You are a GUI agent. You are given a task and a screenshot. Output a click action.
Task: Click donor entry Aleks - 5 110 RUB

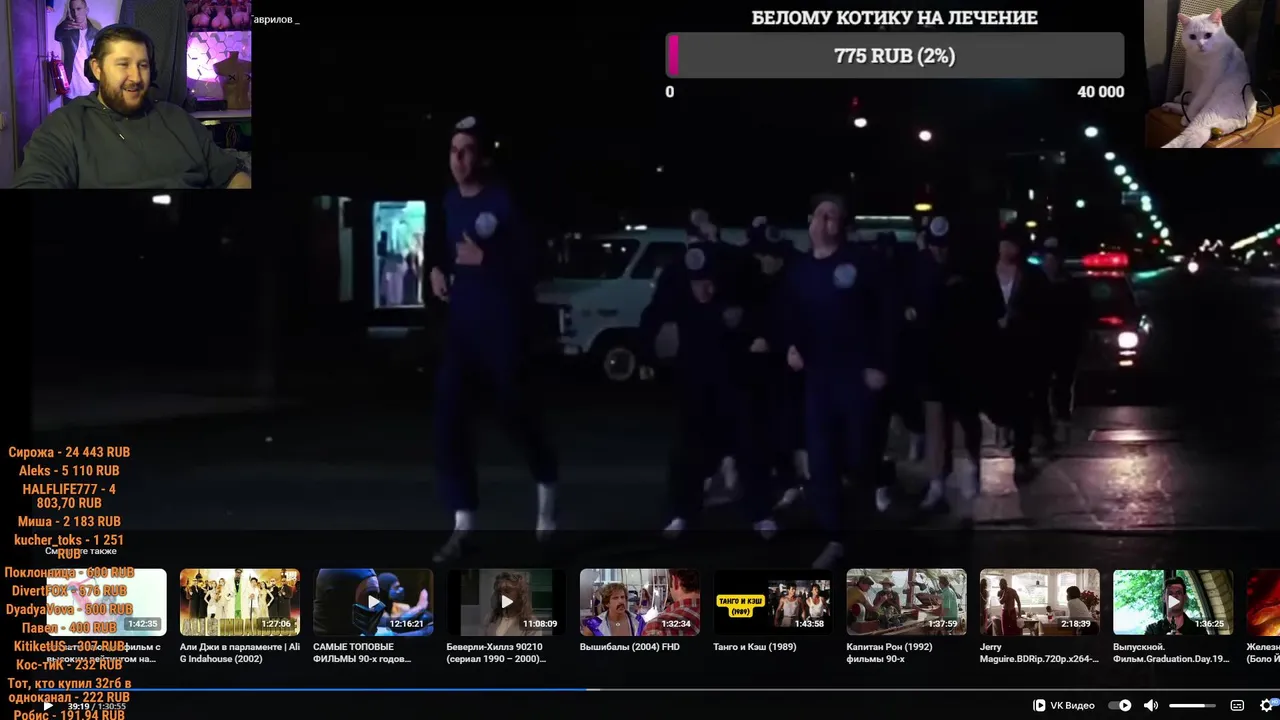coord(69,471)
